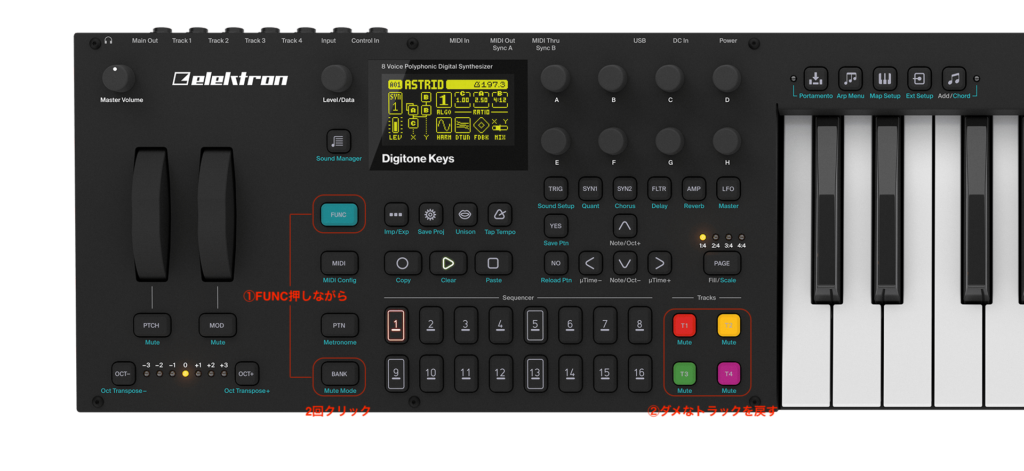Click the PTN Metronome button
Image resolution: width=1024 pixels, height=471 pixels.
339,325
